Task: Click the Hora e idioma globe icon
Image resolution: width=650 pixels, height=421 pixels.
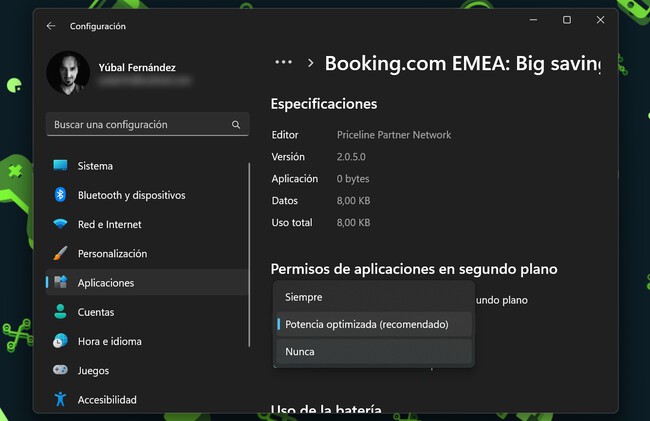Action: click(60, 341)
